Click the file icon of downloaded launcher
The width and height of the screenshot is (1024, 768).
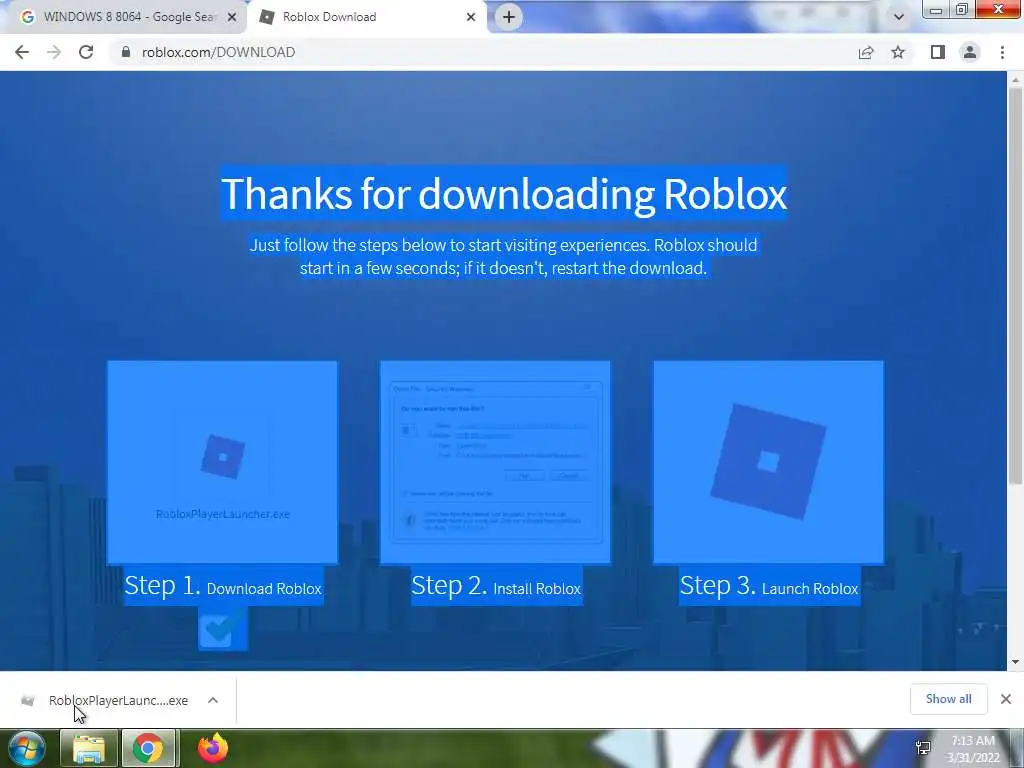point(27,701)
